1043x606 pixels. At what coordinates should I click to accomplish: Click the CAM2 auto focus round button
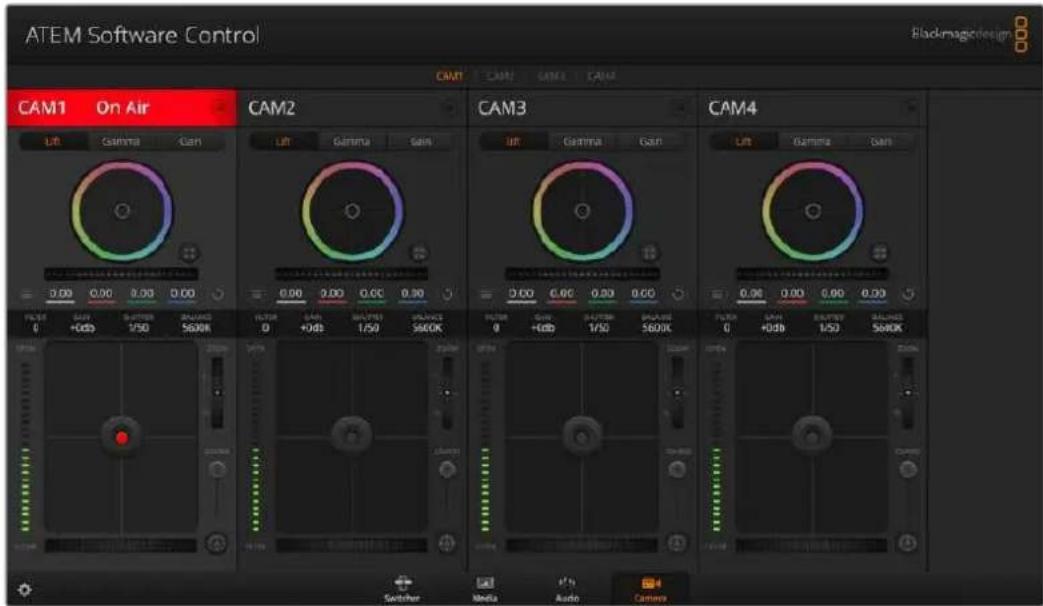(x=446, y=543)
